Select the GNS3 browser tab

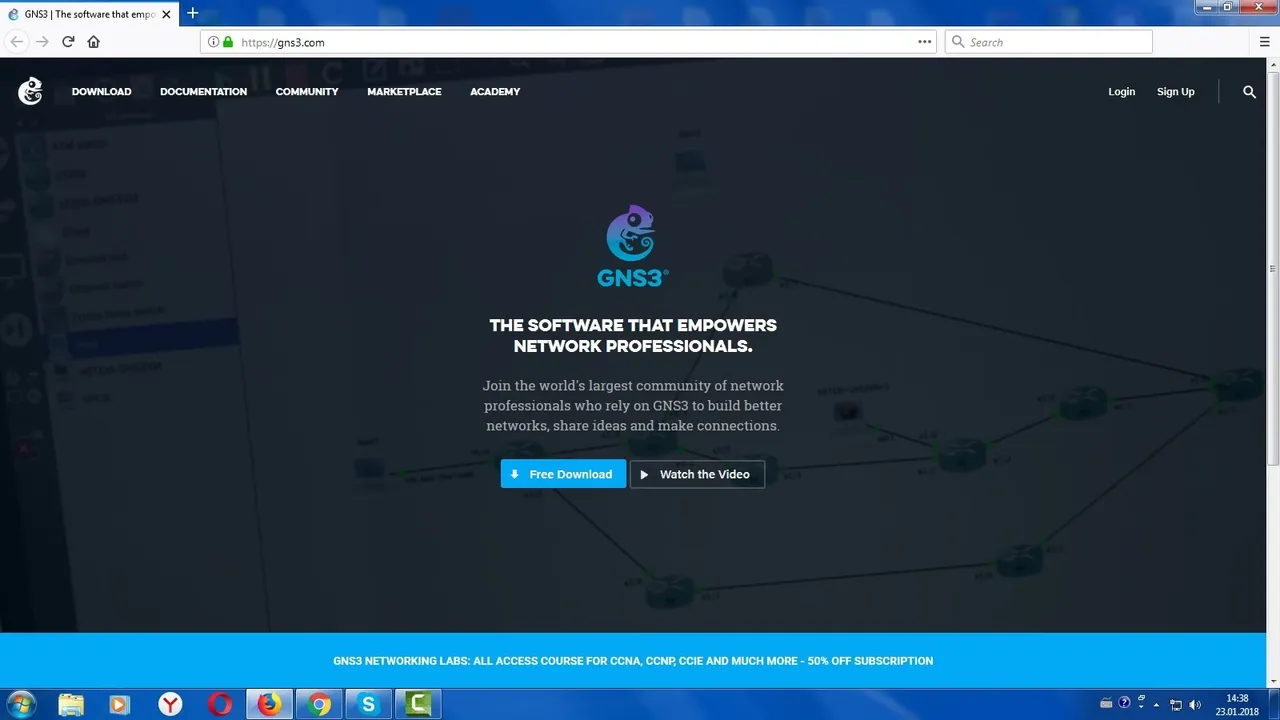(89, 14)
